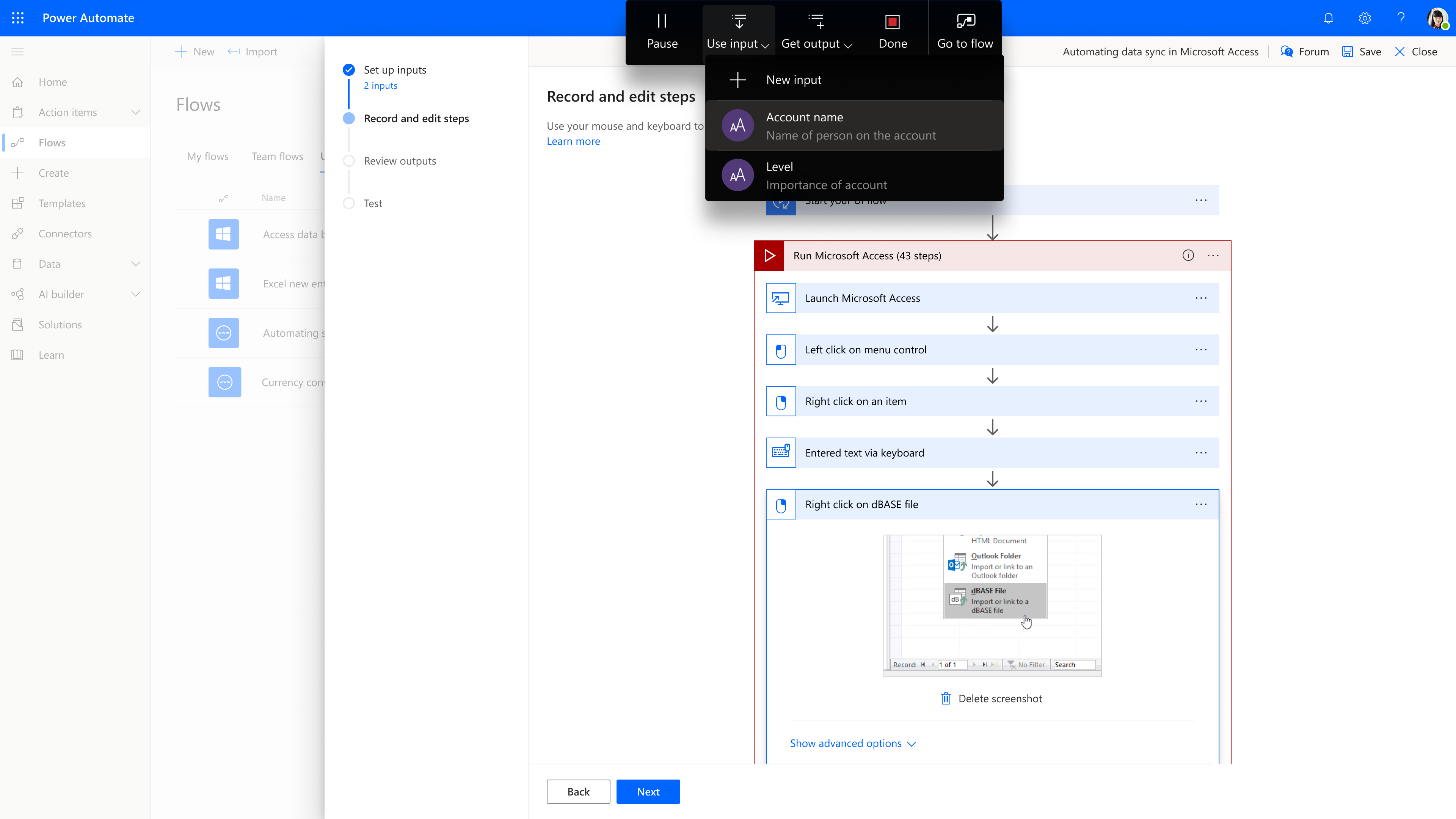Toggle the Record and edit steps step indicator
Image resolution: width=1456 pixels, height=819 pixels.
[x=348, y=118]
